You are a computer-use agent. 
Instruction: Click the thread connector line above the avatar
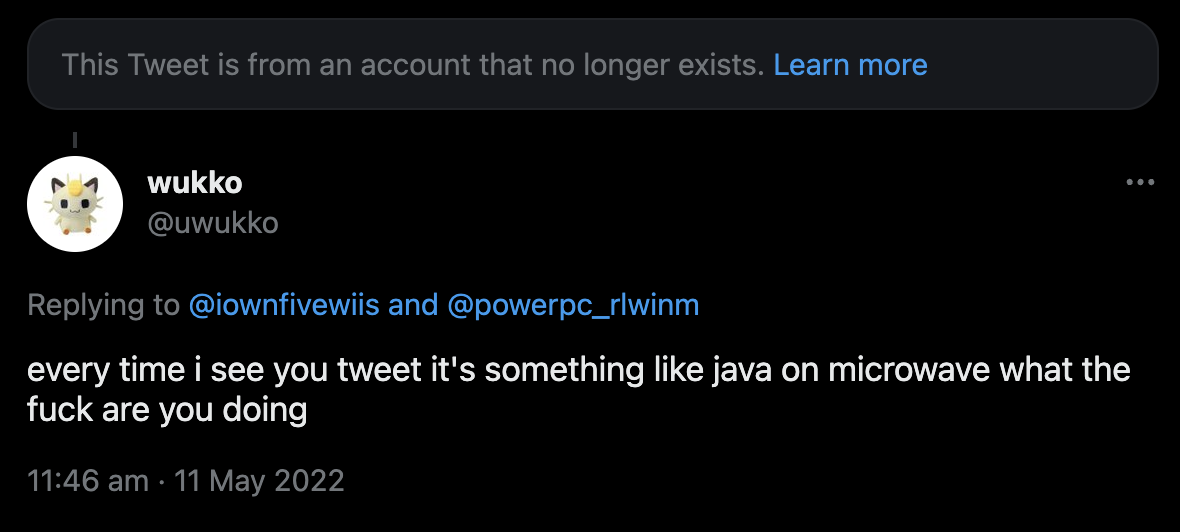[x=75, y=141]
